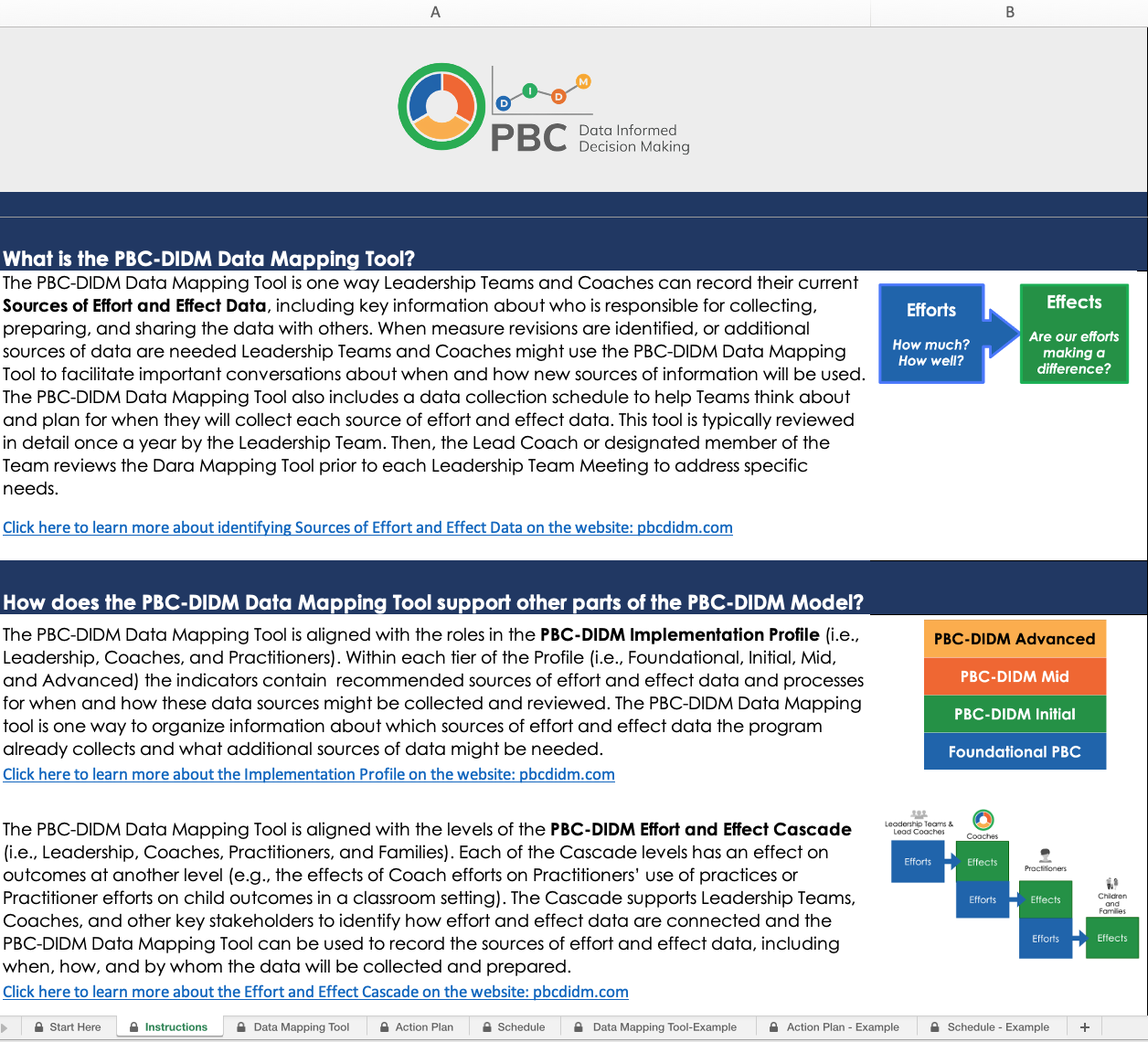Click the Add Sheet plus button
Image resolution: width=1148 pixels, height=1042 pixels.
pyautogui.click(x=1085, y=1027)
